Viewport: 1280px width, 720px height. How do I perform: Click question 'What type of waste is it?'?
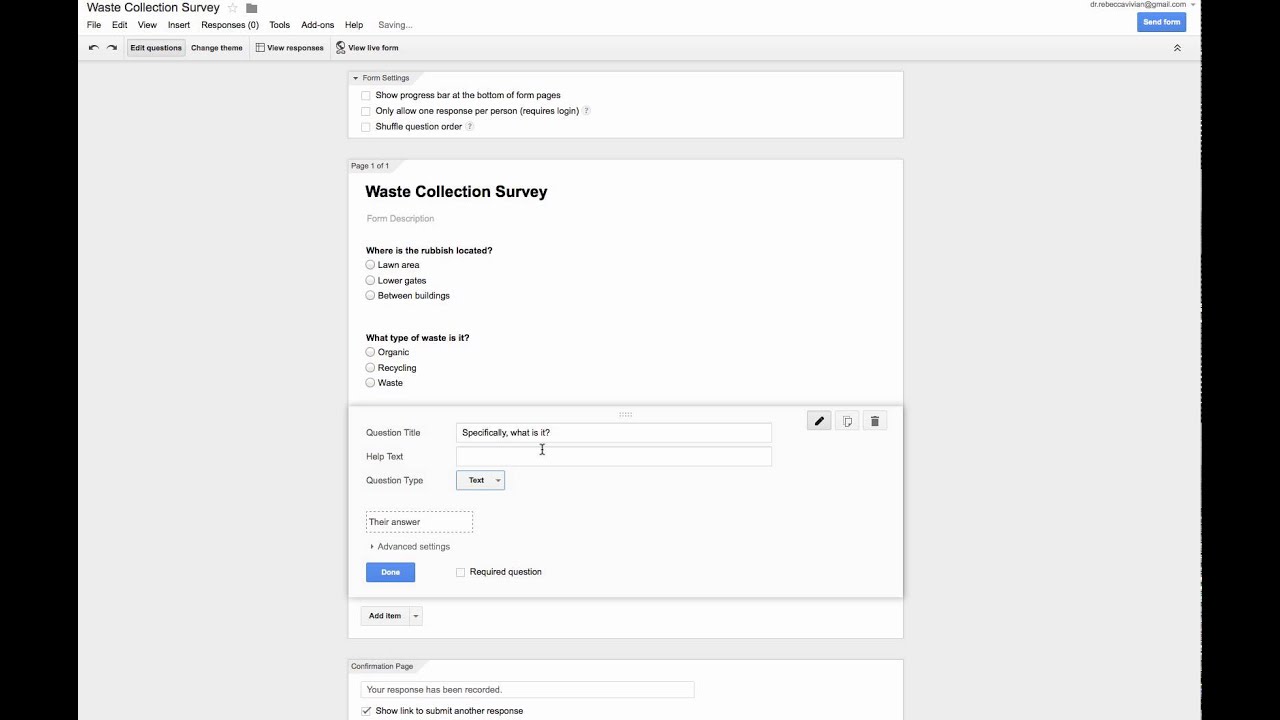[x=417, y=338]
